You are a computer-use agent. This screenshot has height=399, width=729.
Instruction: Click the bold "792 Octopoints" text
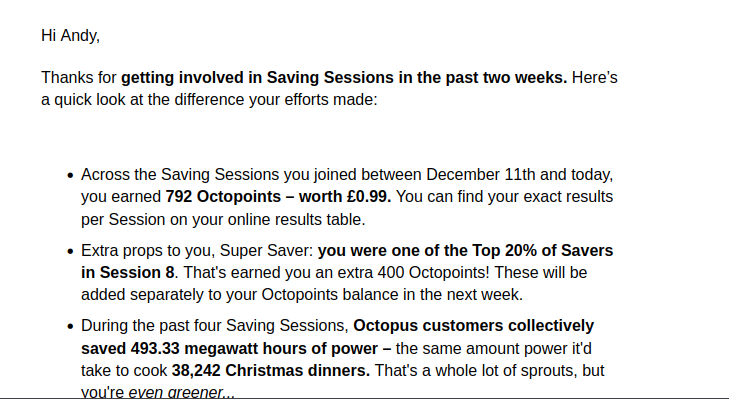[x=223, y=197]
